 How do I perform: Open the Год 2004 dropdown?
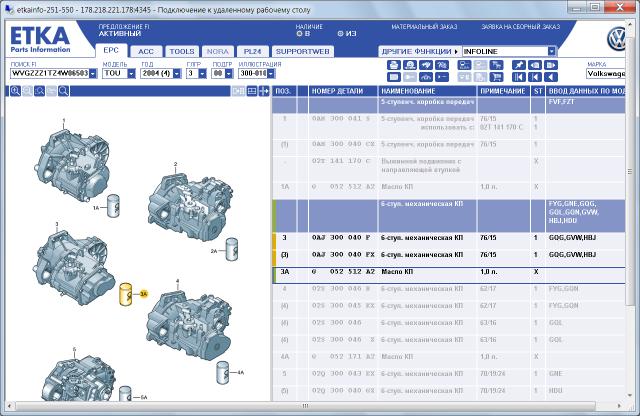pos(176,73)
